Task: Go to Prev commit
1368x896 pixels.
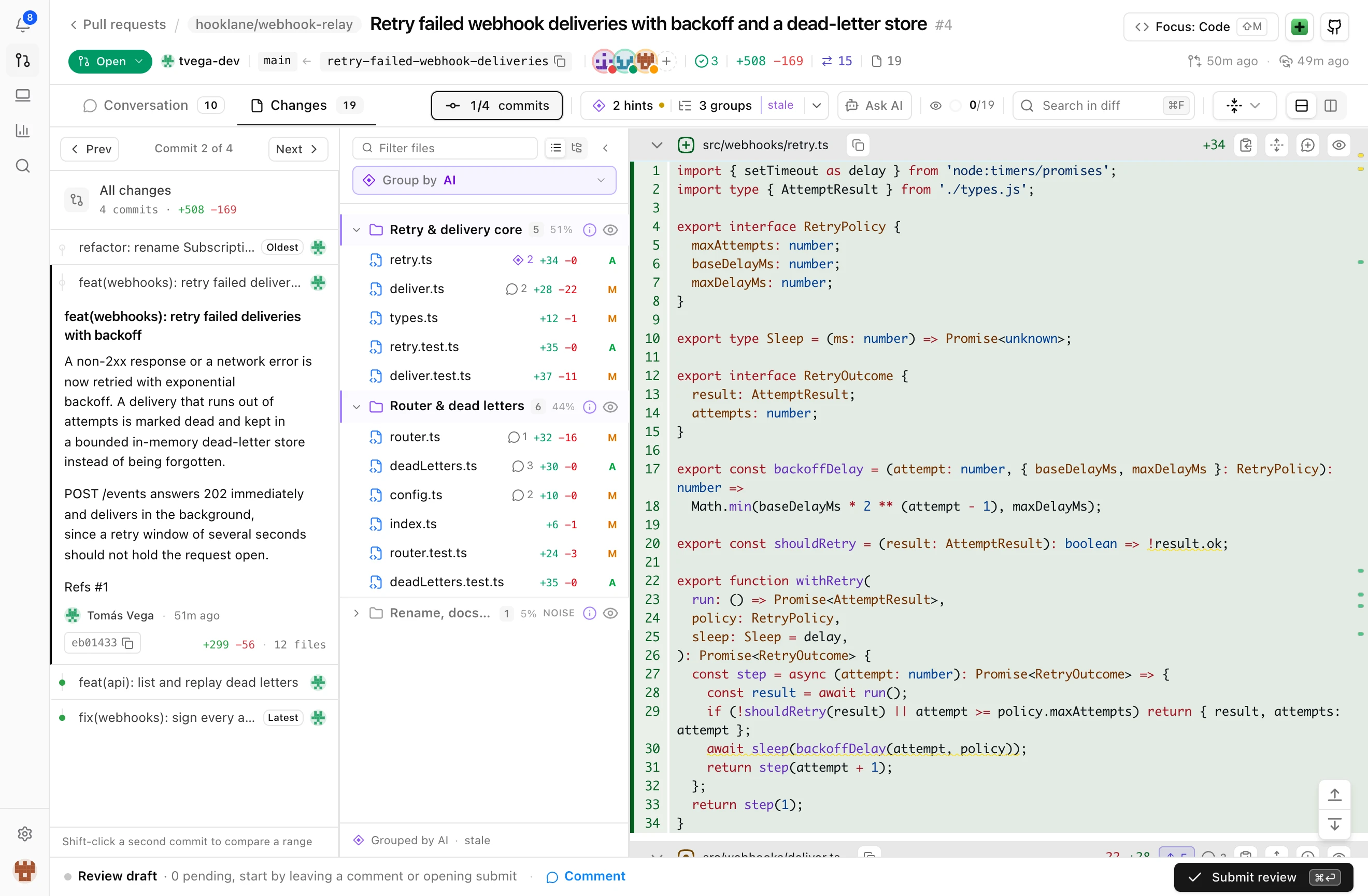Action: point(90,149)
